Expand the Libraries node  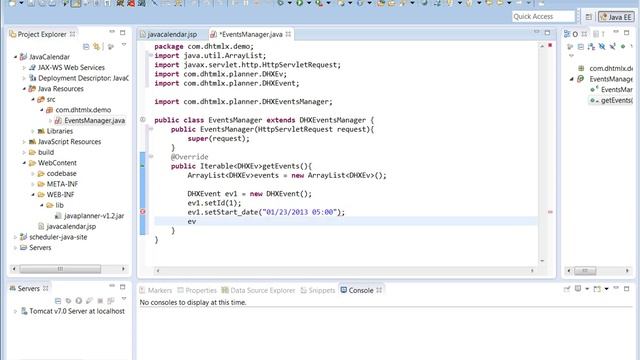[x=33, y=131]
